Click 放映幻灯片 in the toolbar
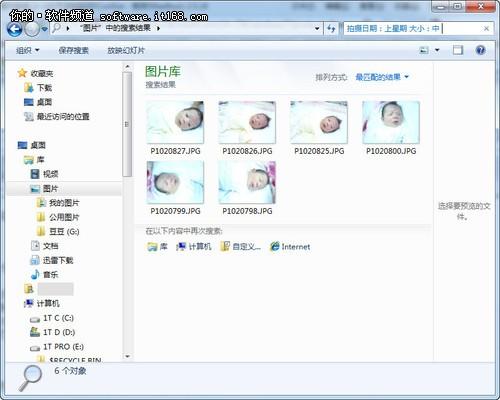 [126, 50]
